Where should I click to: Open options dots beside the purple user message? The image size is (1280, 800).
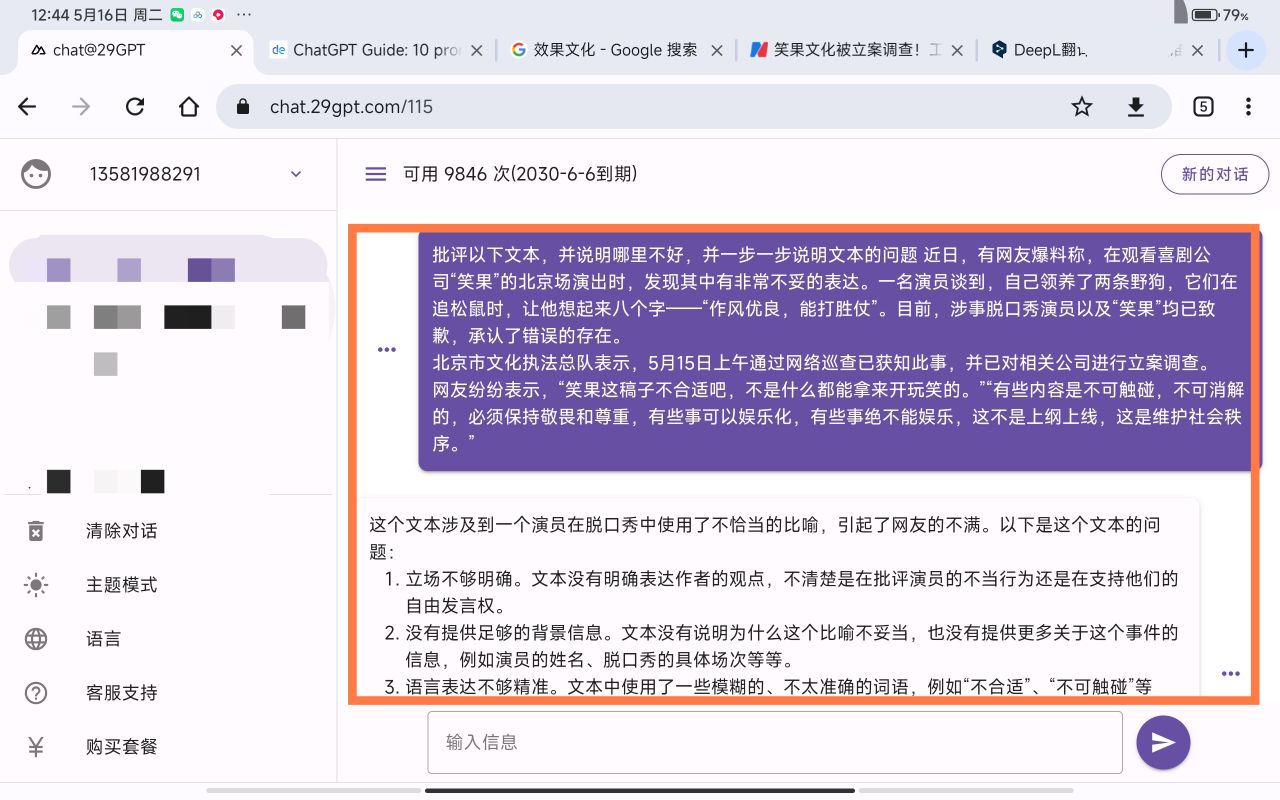coord(387,350)
